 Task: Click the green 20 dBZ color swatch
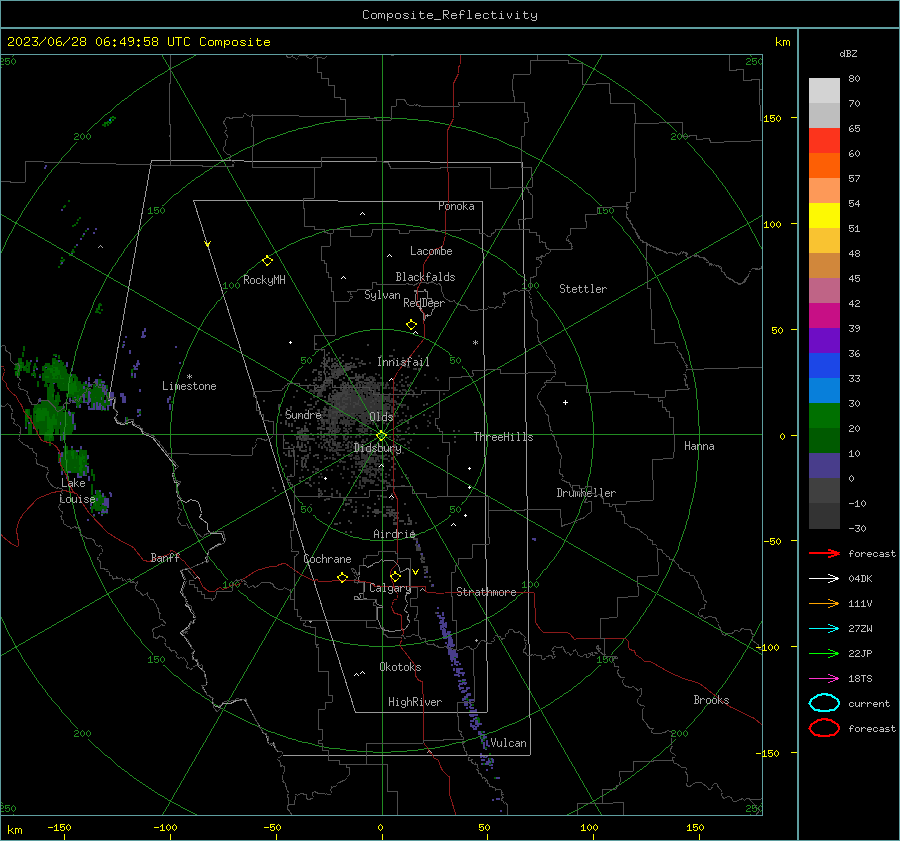pyautogui.click(x=824, y=416)
